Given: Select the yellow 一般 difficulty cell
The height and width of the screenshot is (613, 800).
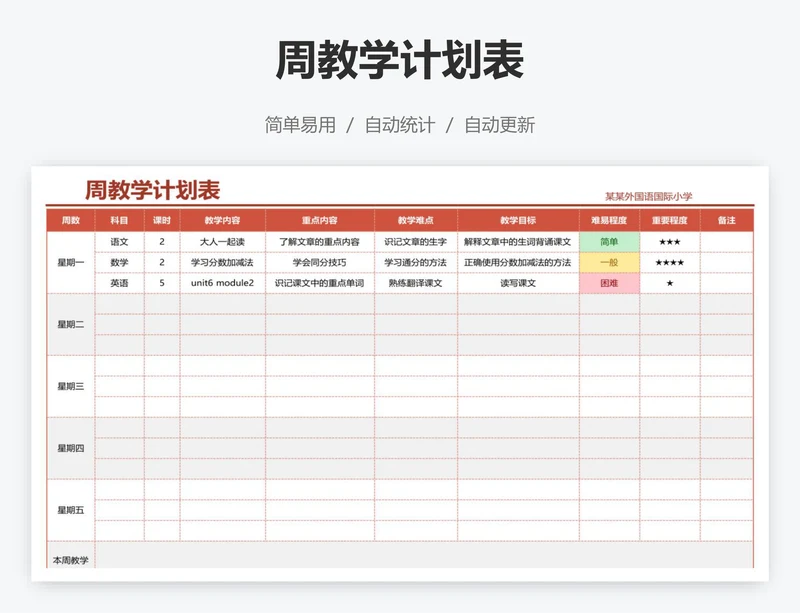Looking at the screenshot, I should point(609,262).
